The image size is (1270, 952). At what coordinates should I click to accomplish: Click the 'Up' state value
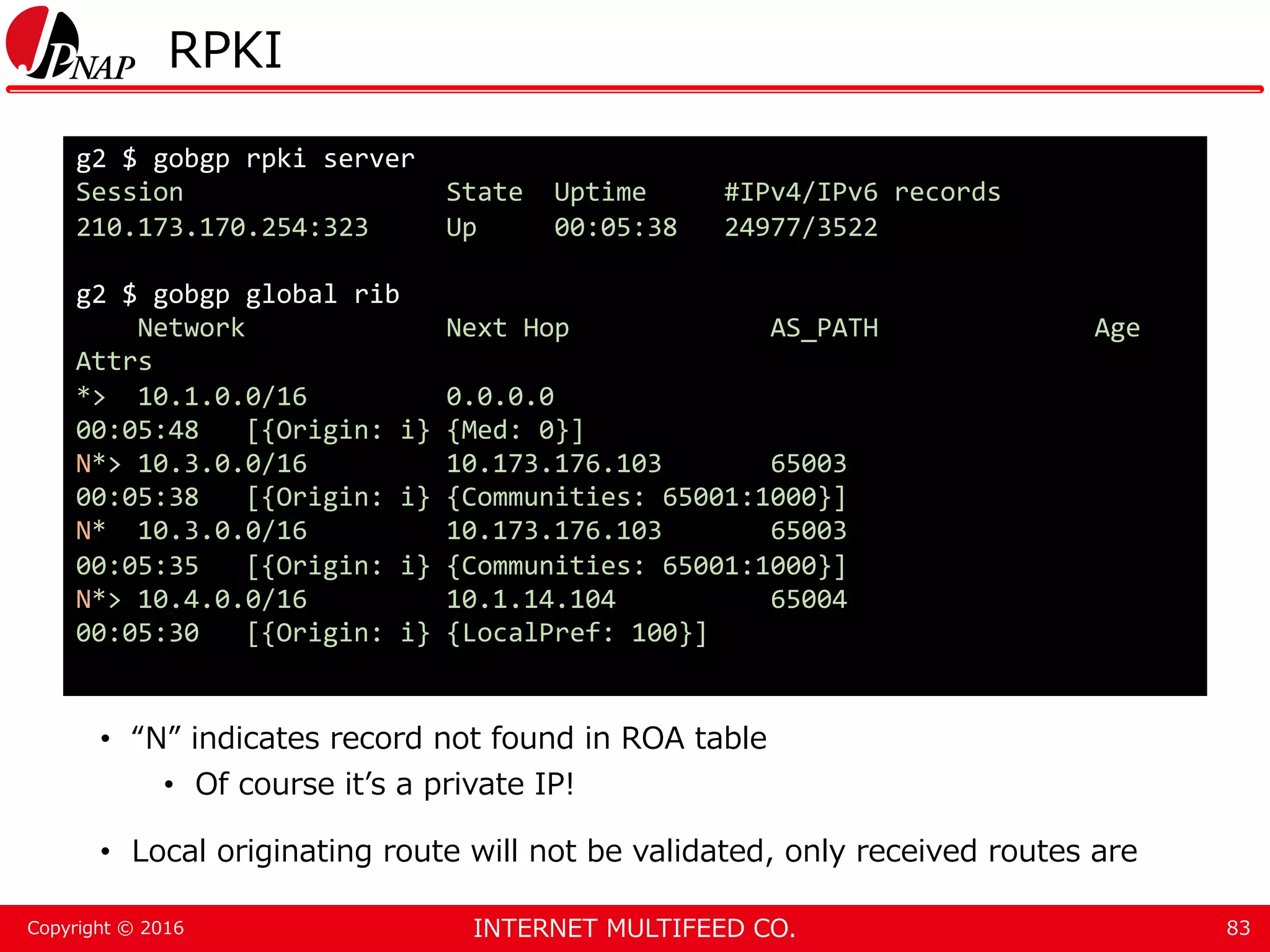click(461, 228)
